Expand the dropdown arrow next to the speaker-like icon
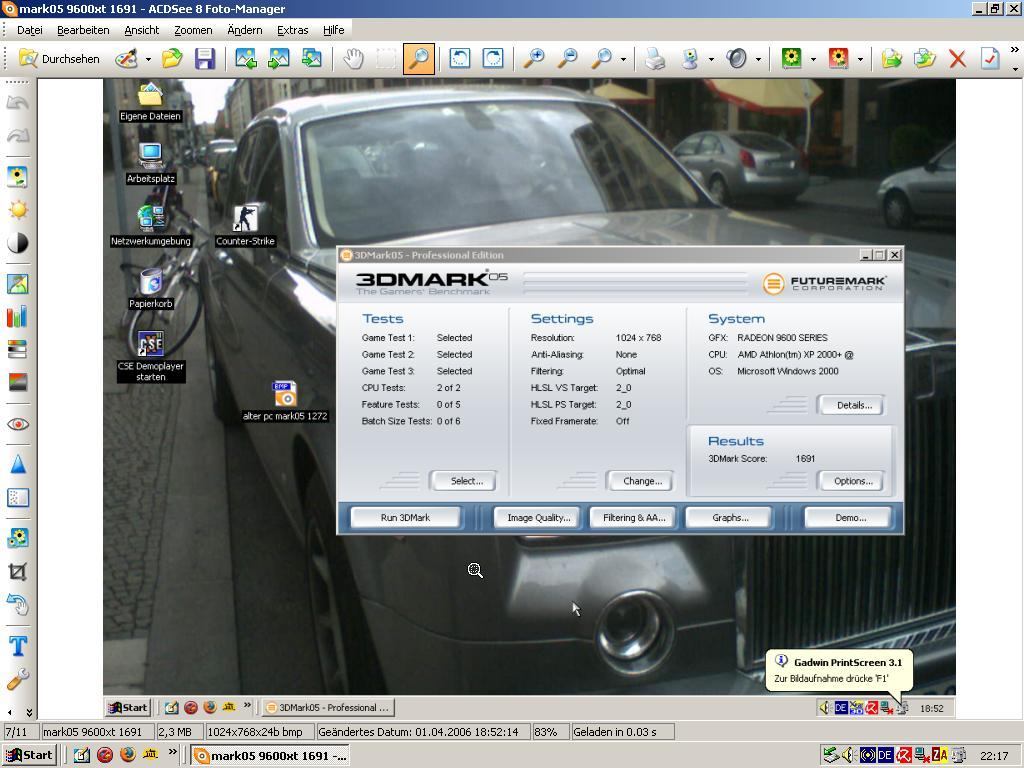 pos(758,59)
